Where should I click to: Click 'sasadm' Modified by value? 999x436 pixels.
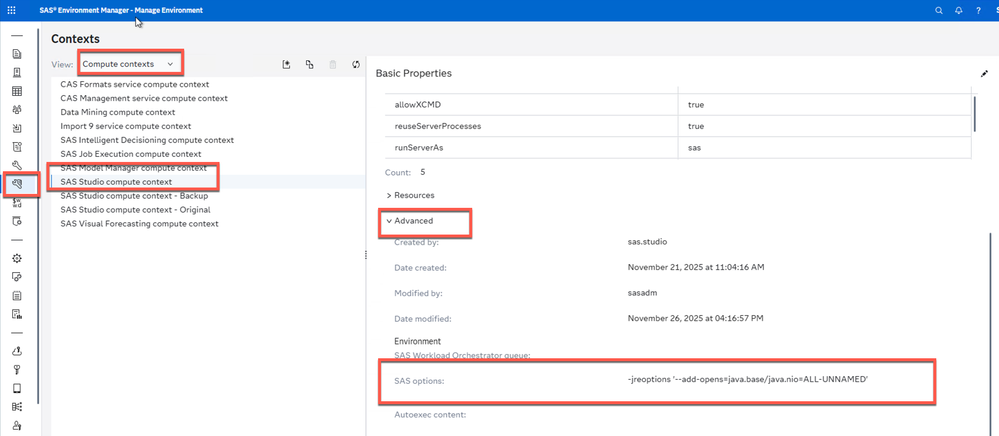[x=641, y=293]
